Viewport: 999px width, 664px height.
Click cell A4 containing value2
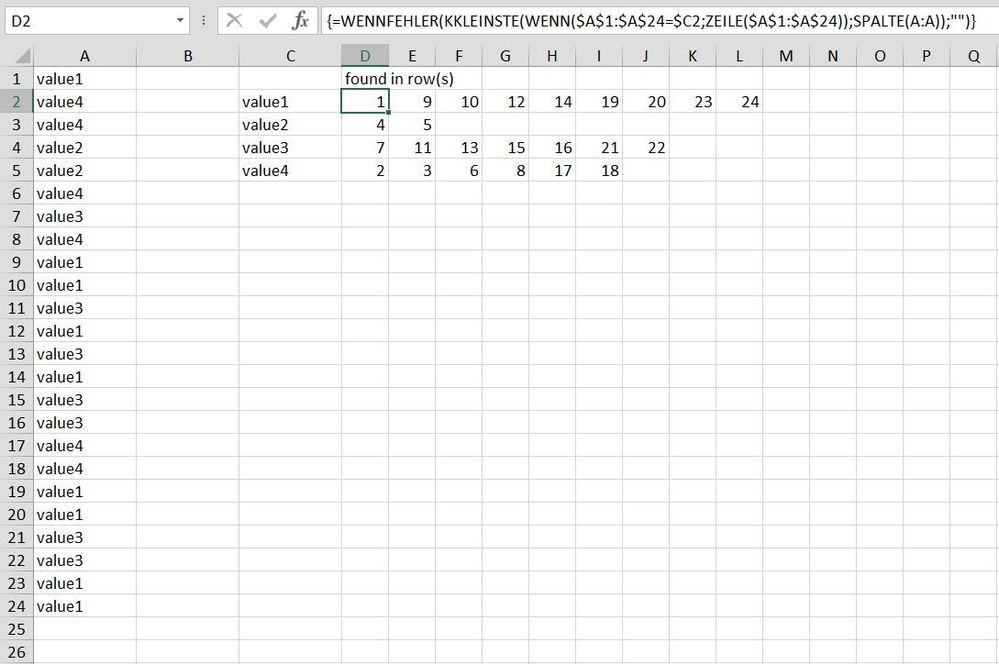tap(85, 148)
